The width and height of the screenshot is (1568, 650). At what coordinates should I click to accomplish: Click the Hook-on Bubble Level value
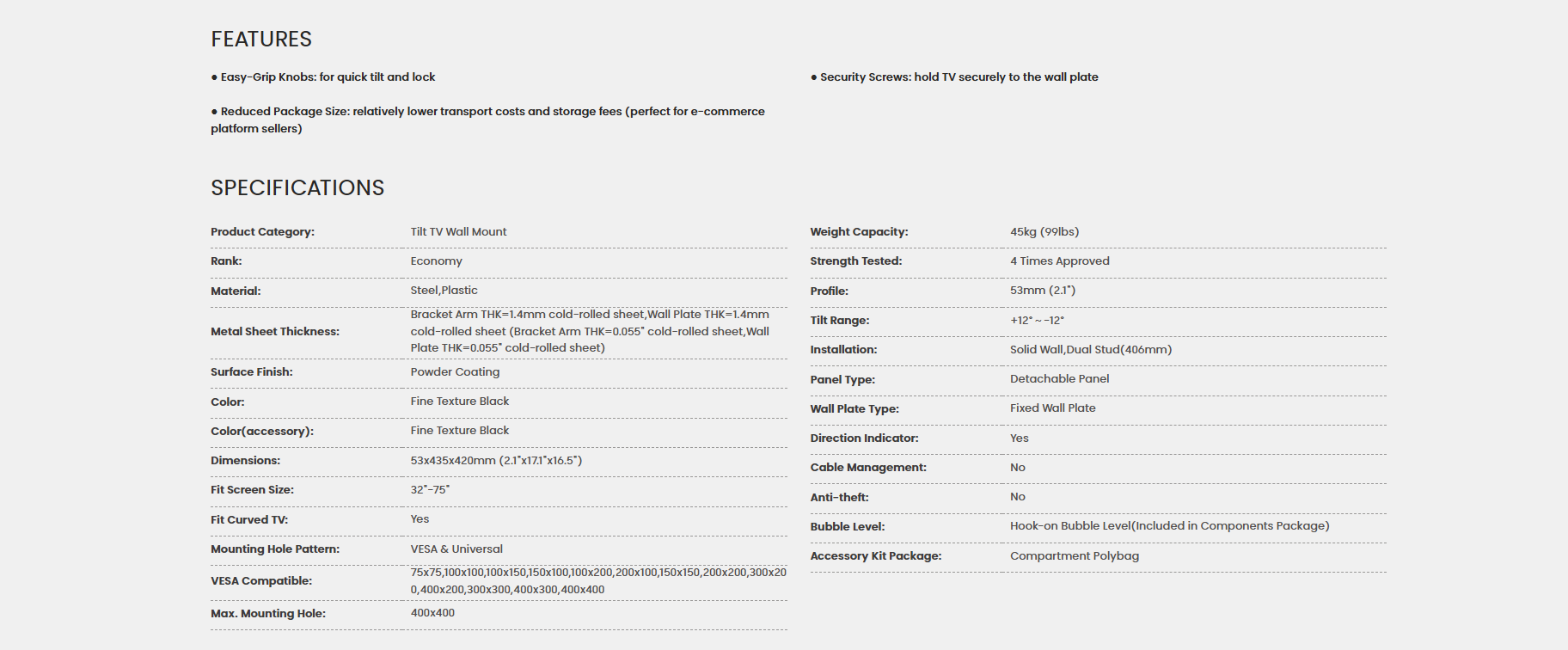tap(1169, 526)
